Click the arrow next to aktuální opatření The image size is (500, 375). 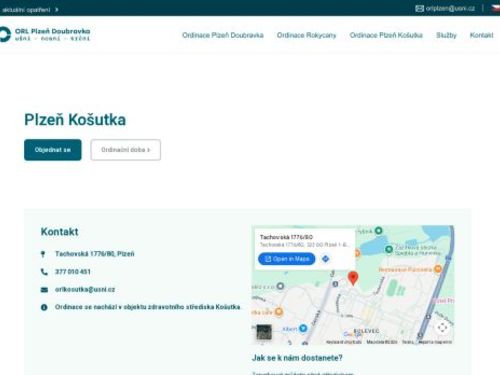[57, 10]
